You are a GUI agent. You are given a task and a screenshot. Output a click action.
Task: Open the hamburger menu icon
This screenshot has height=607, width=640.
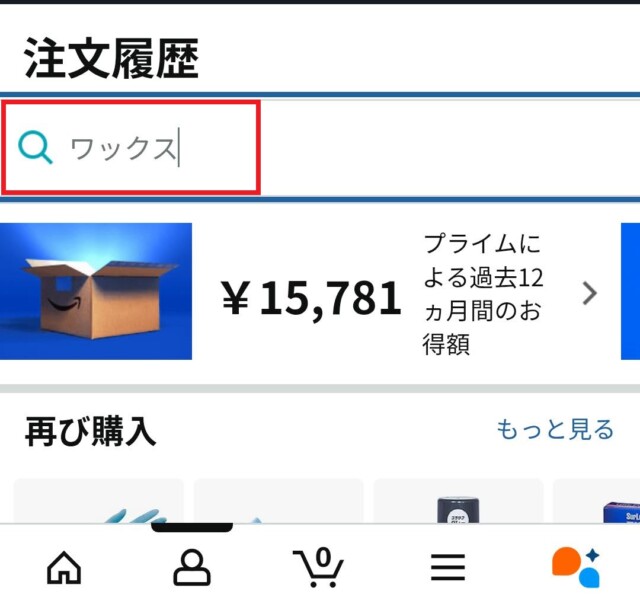pyautogui.click(x=448, y=567)
